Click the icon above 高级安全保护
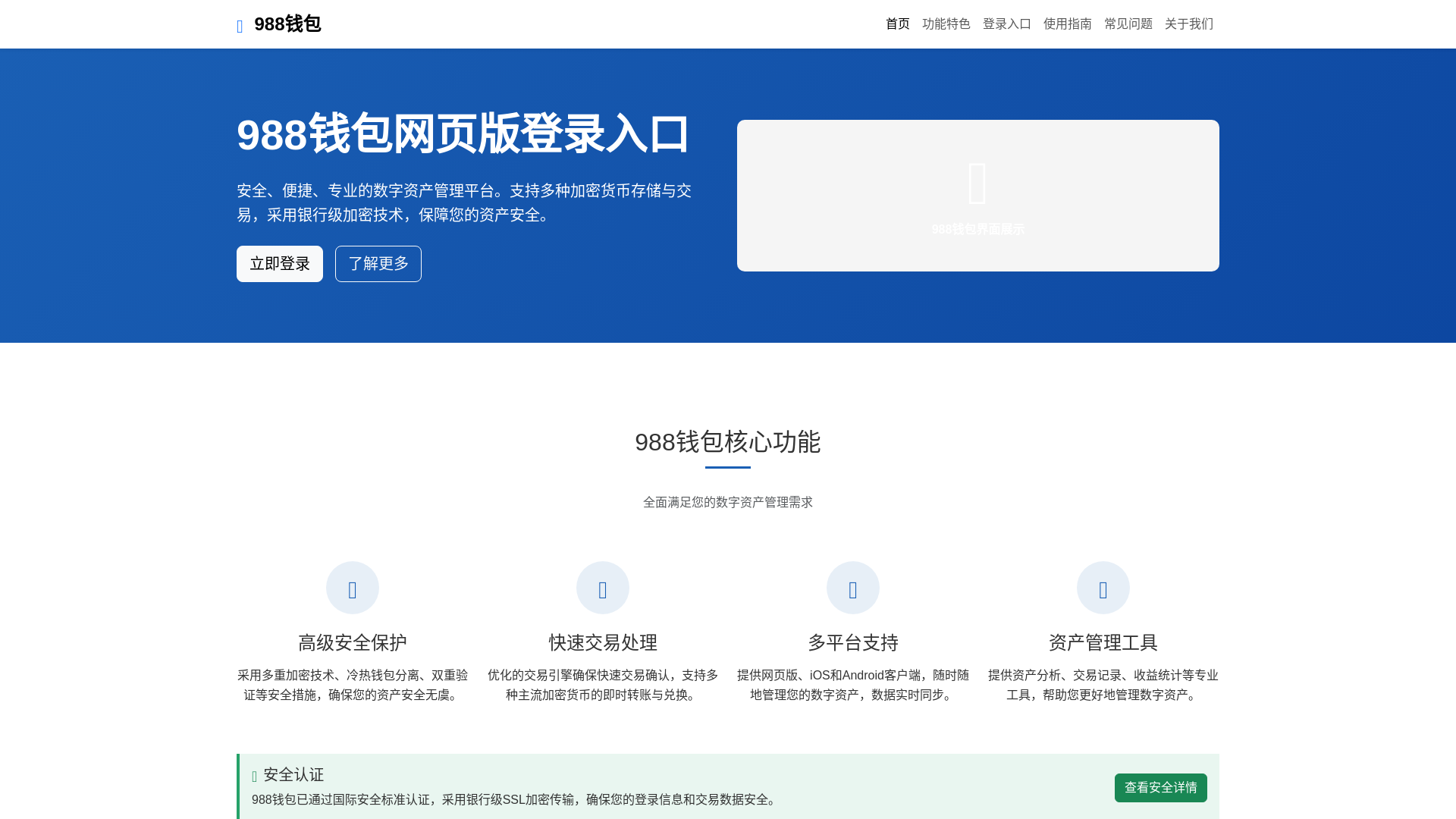Screen dimensions: 1456x819 [353, 589]
